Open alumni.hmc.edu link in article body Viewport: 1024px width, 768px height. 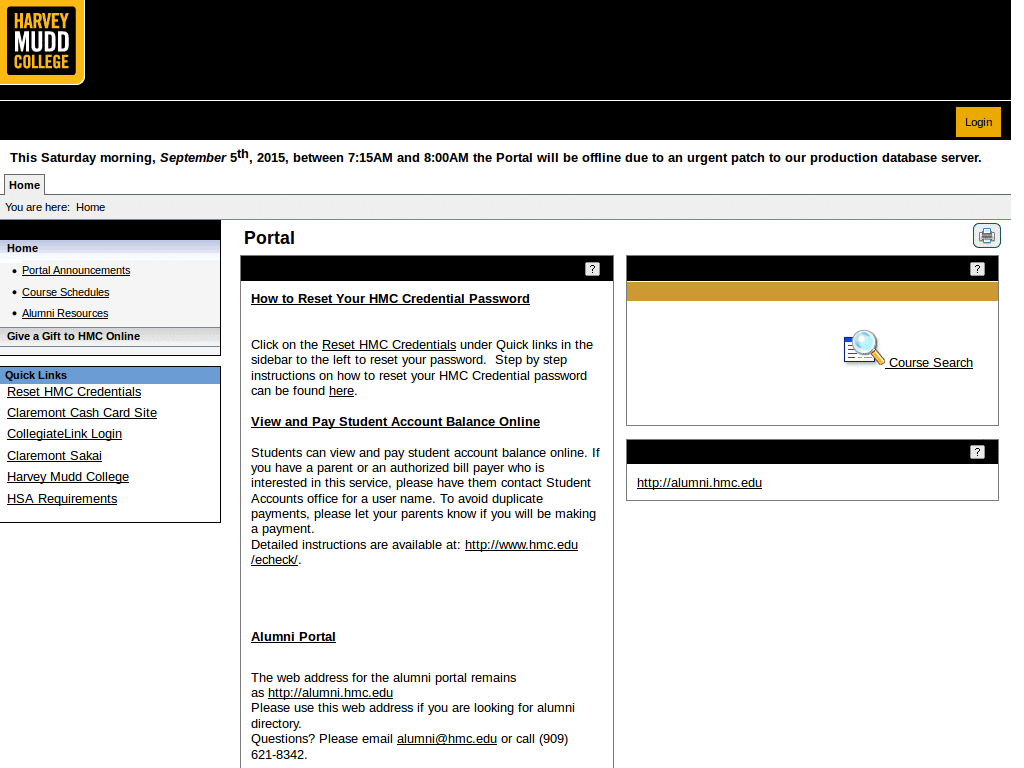coord(330,693)
